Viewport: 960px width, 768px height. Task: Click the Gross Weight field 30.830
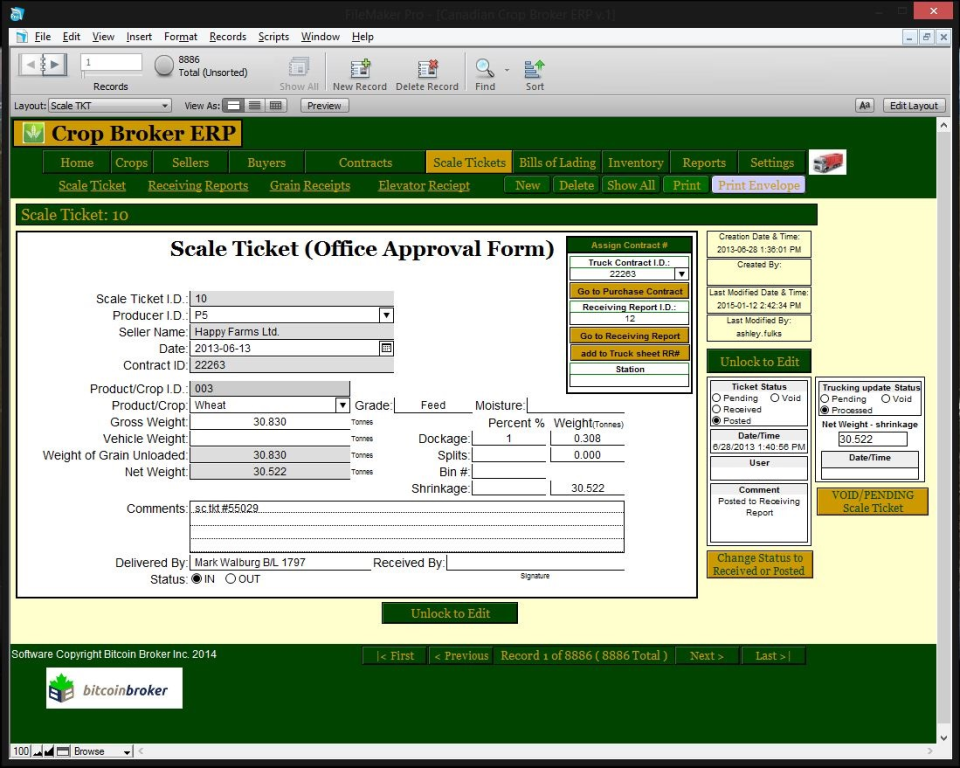(269, 422)
